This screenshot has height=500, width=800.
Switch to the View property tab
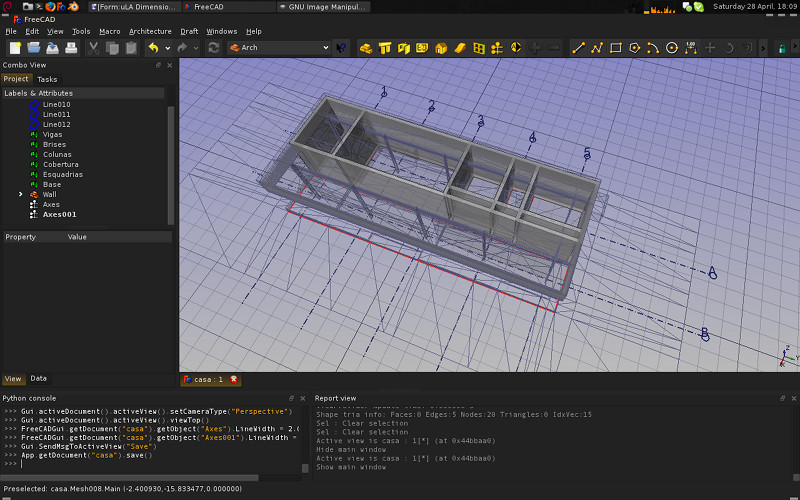pos(13,379)
